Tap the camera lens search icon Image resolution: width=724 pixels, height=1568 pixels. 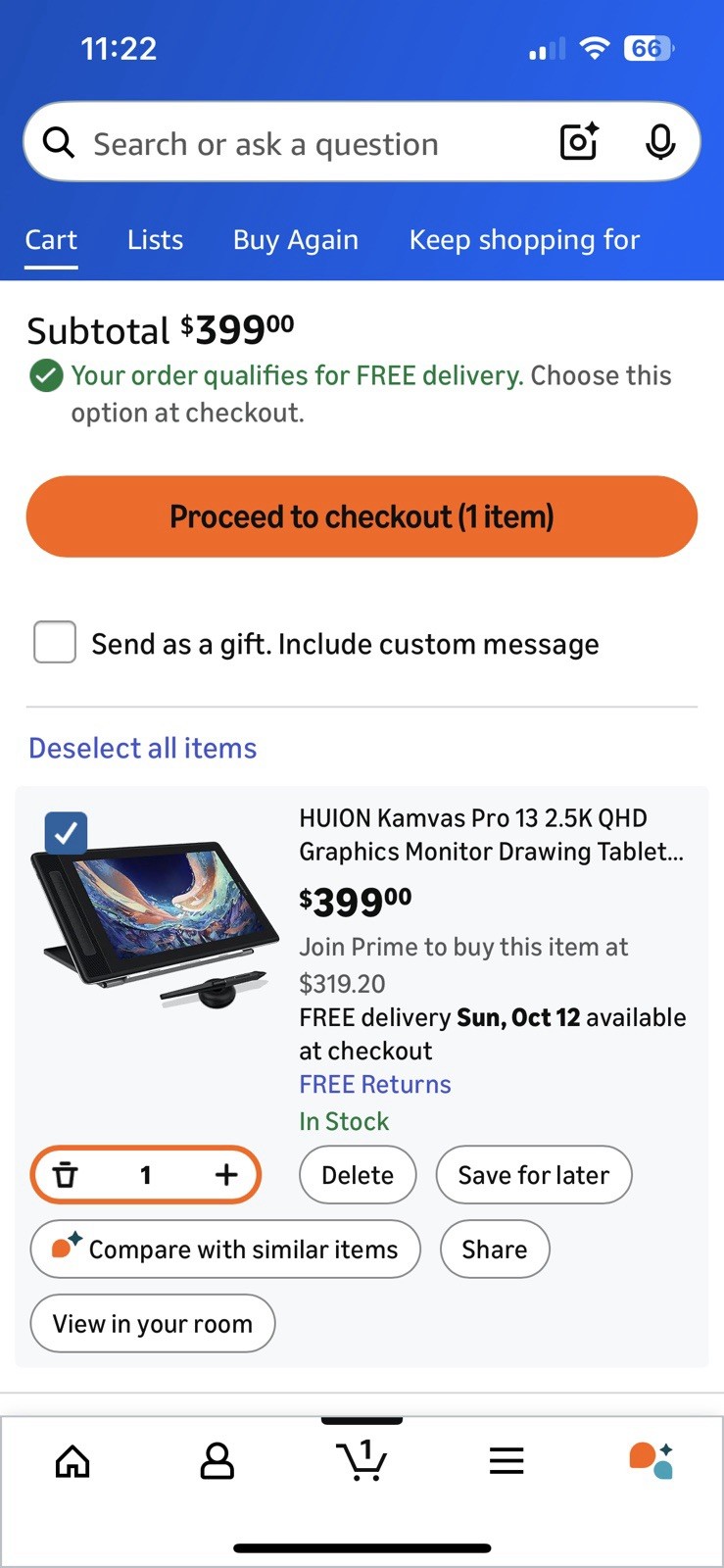click(x=579, y=142)
